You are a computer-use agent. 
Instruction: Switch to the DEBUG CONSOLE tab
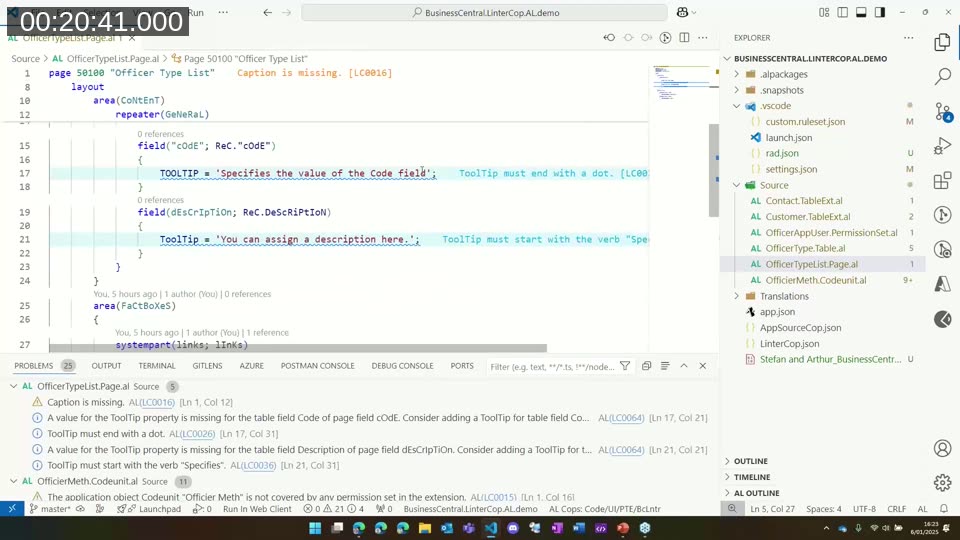pyautogui.click(x=402, y=366)
